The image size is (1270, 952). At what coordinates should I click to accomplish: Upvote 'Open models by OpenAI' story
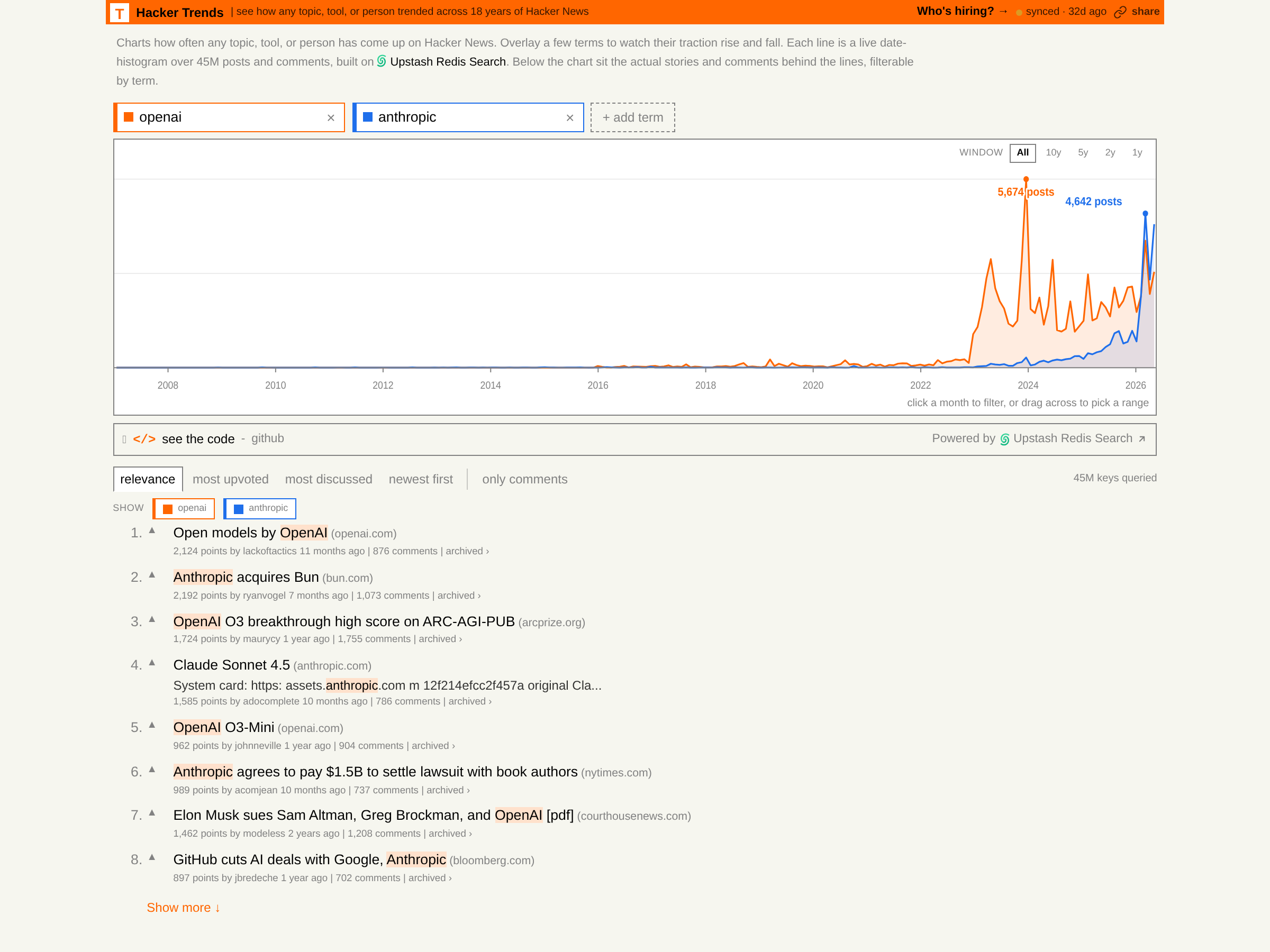point(152,530)
